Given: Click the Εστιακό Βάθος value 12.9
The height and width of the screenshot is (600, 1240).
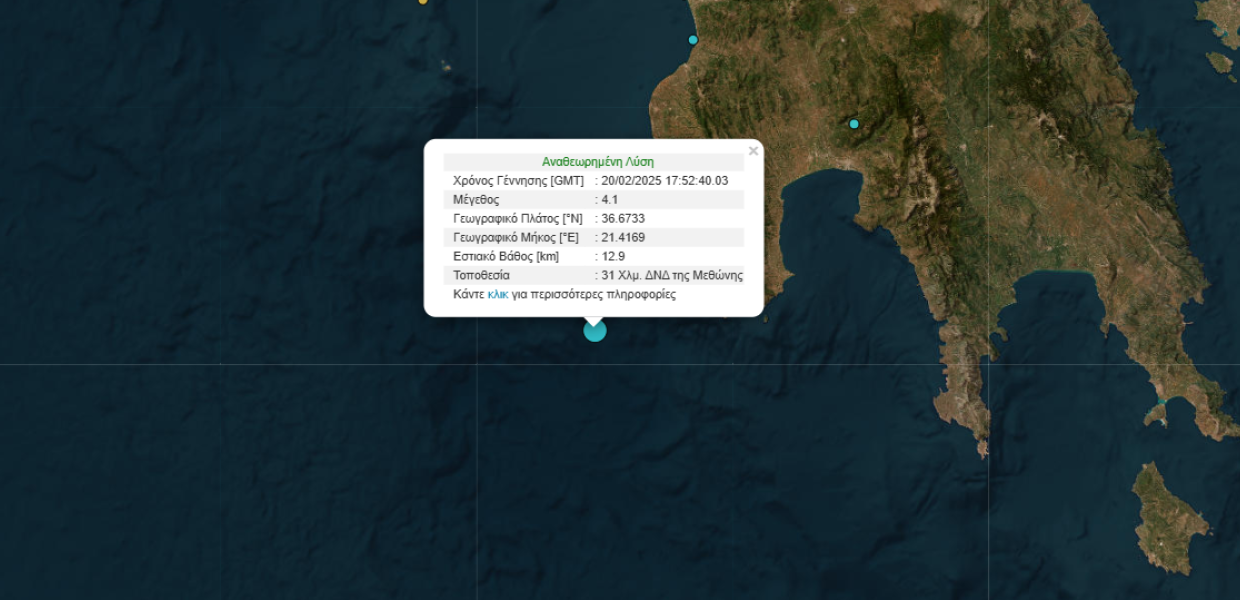Looking at the screenshot, I should point(613,257).
